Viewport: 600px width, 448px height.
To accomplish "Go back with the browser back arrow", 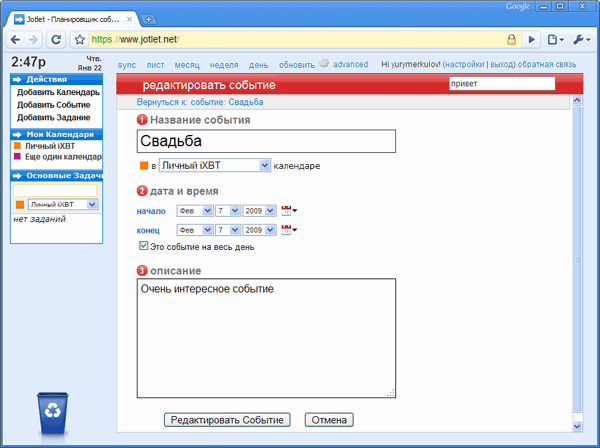I will pos(16,39).
